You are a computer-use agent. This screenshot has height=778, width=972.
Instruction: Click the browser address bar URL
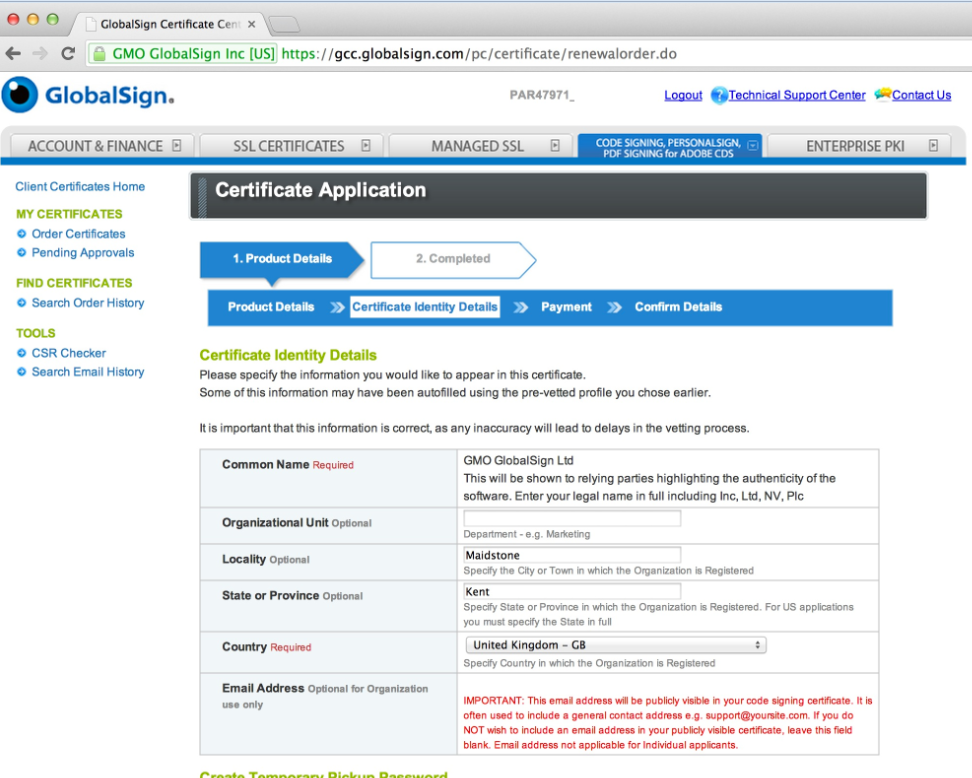pos(479,54)
